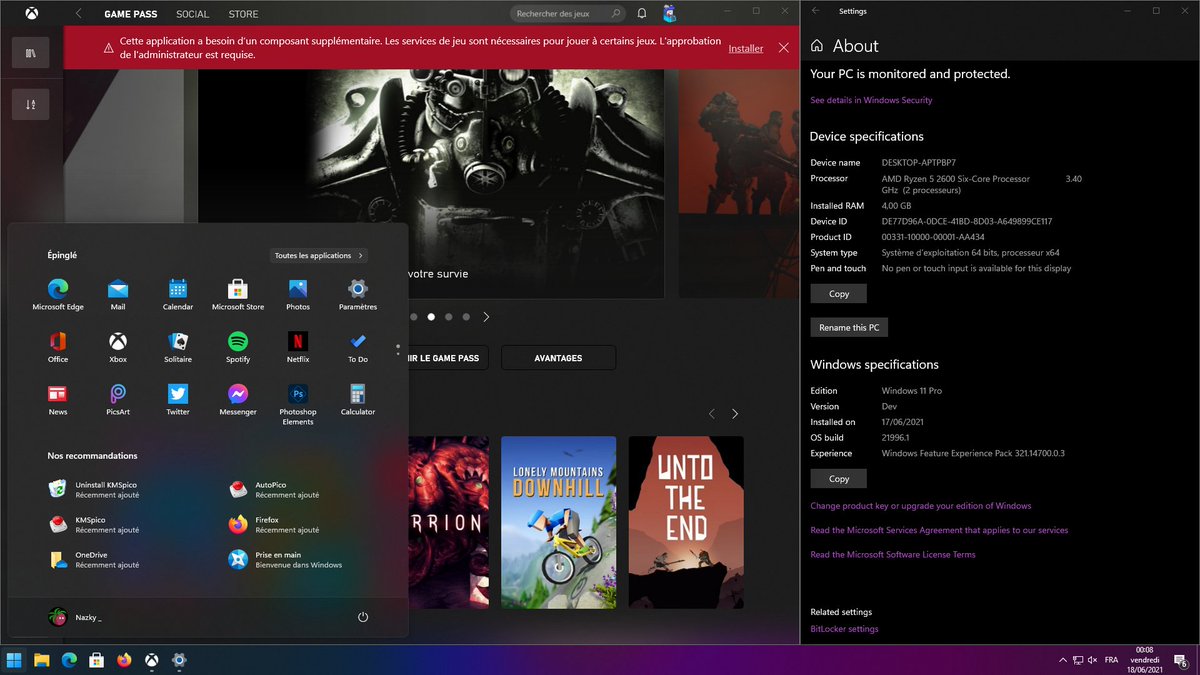The width and height of the screenshot is (1200, 675).
Task: Click the Xbox sort sidebar icon
Action: tap(30, 103)
